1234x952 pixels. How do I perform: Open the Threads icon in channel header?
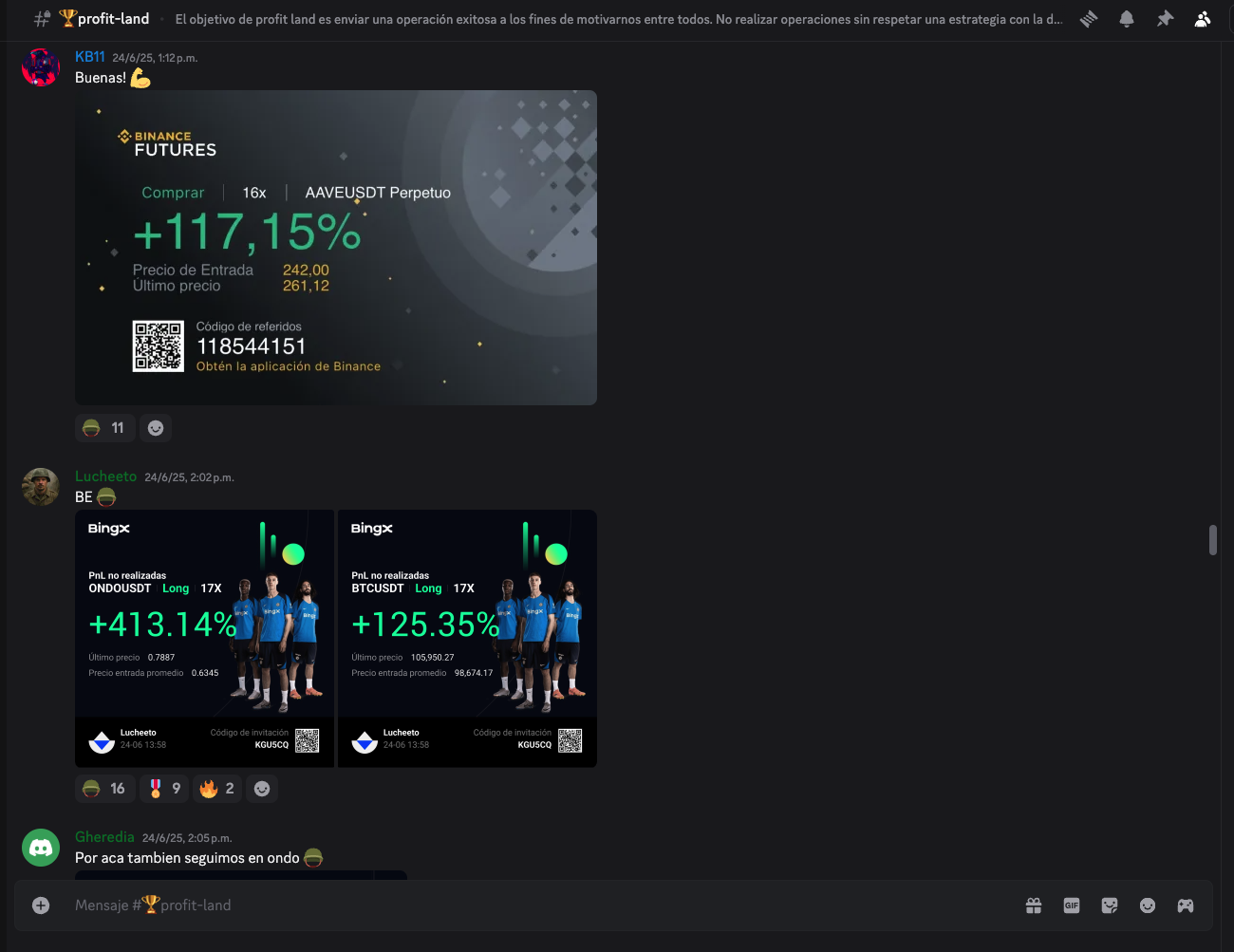1089,19
